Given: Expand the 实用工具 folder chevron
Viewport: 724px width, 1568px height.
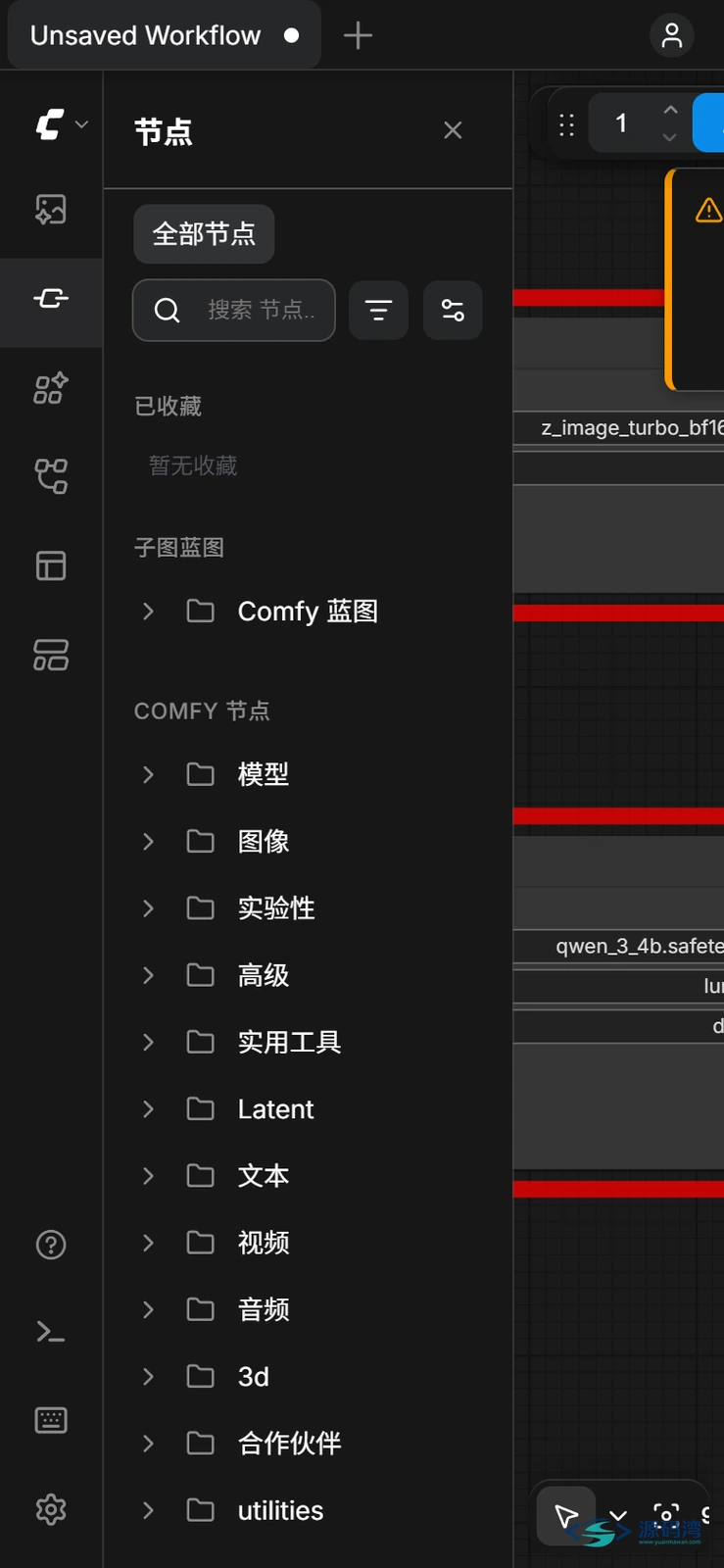Looking at the screenshot, I should [148, 1042].
